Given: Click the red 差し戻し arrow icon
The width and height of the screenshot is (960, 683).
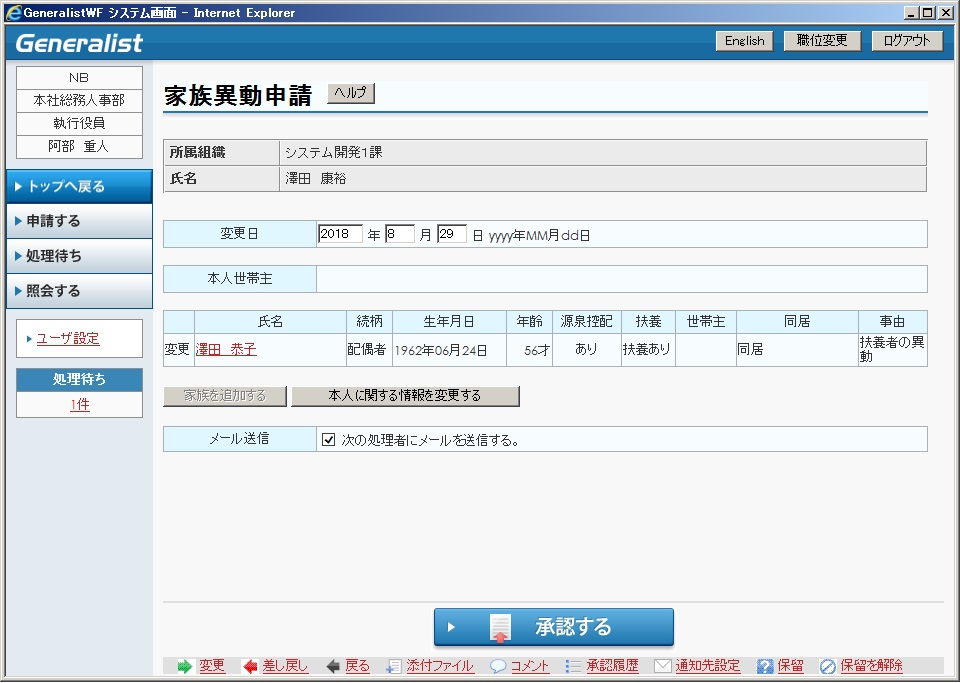Looking at the screenshot, I should tap(250, 667).
